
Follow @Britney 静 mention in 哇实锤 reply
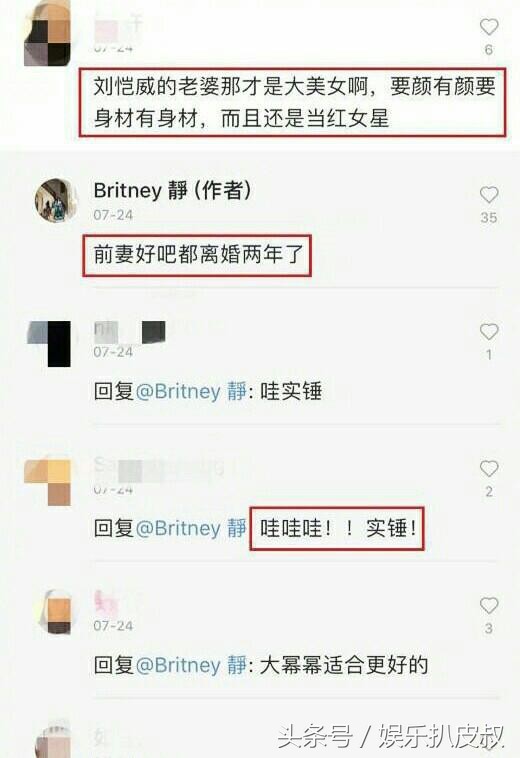coord(191,391)
